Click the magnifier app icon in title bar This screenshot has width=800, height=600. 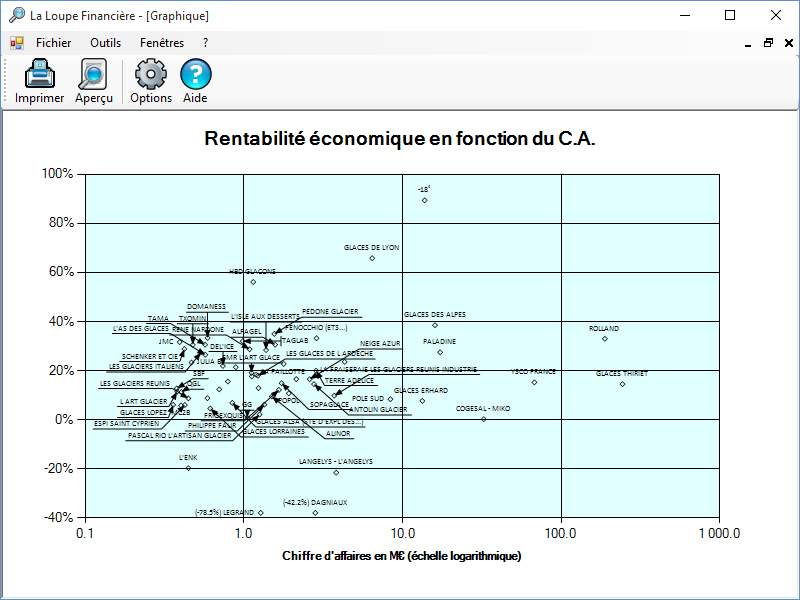click(x=16, y=15)
